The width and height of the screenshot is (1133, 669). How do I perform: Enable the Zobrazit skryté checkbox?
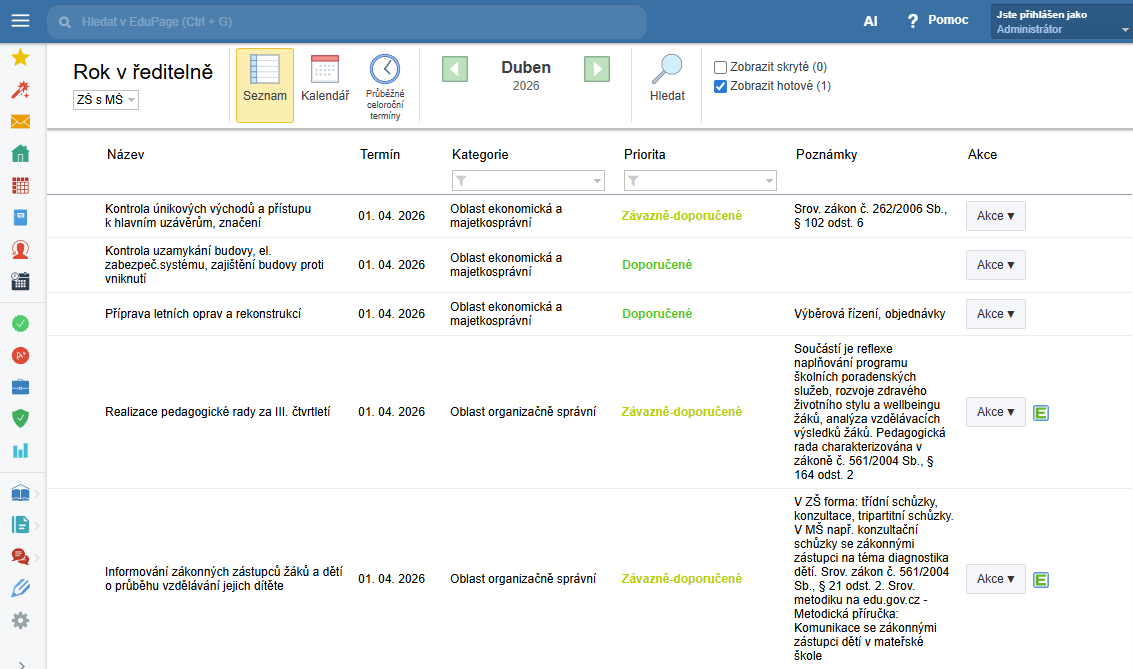coord(720,67)
